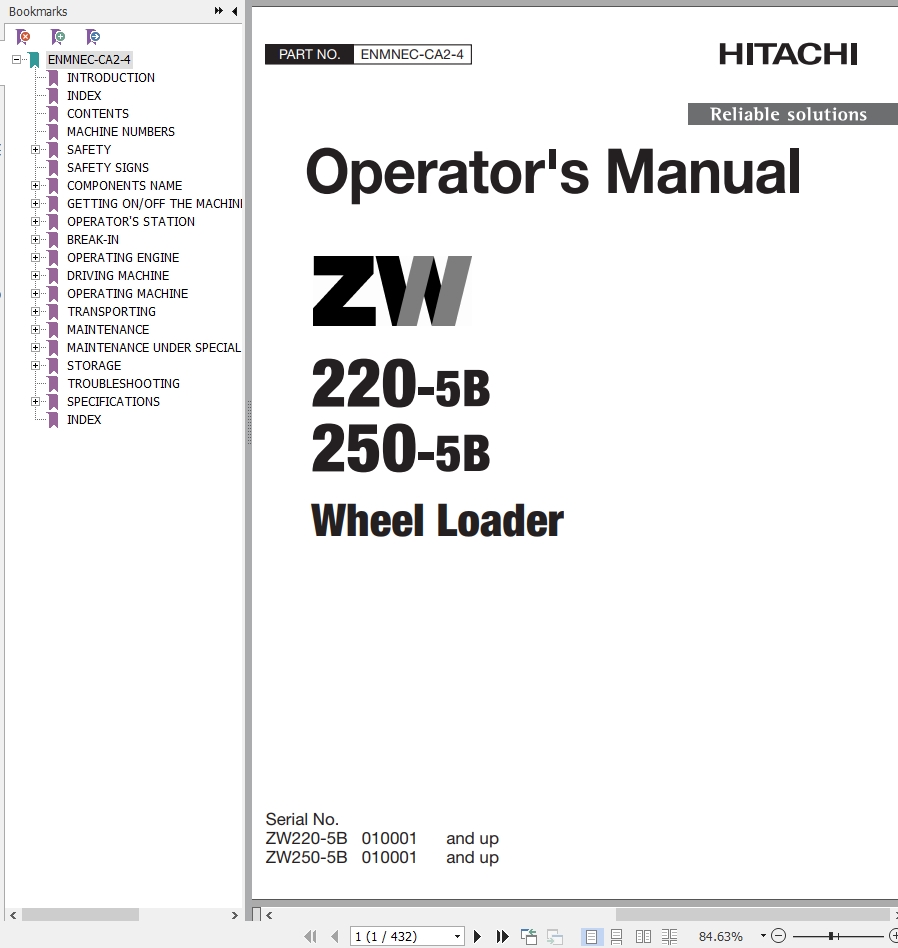Select the MAINTENANCE bookmark label
This screenshot has width=898, height=948.
(108, 330)
